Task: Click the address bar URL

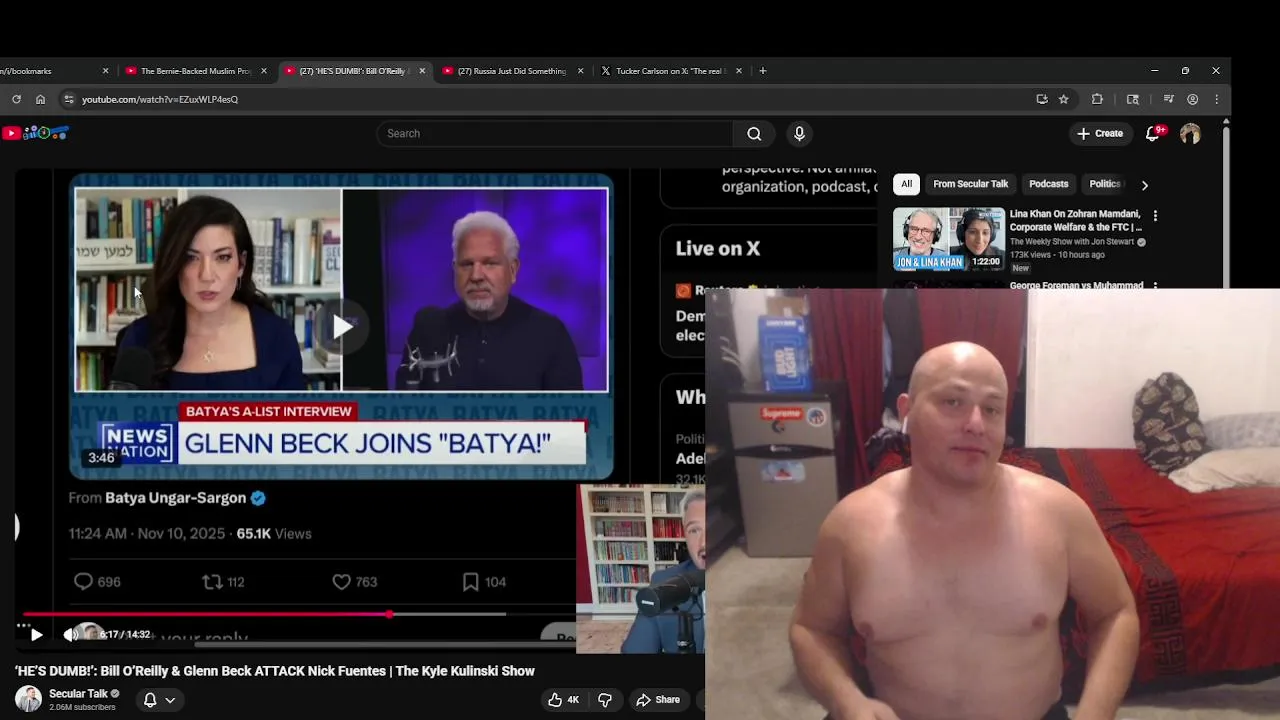Action: pyautogui.click(x=160, y=99)
